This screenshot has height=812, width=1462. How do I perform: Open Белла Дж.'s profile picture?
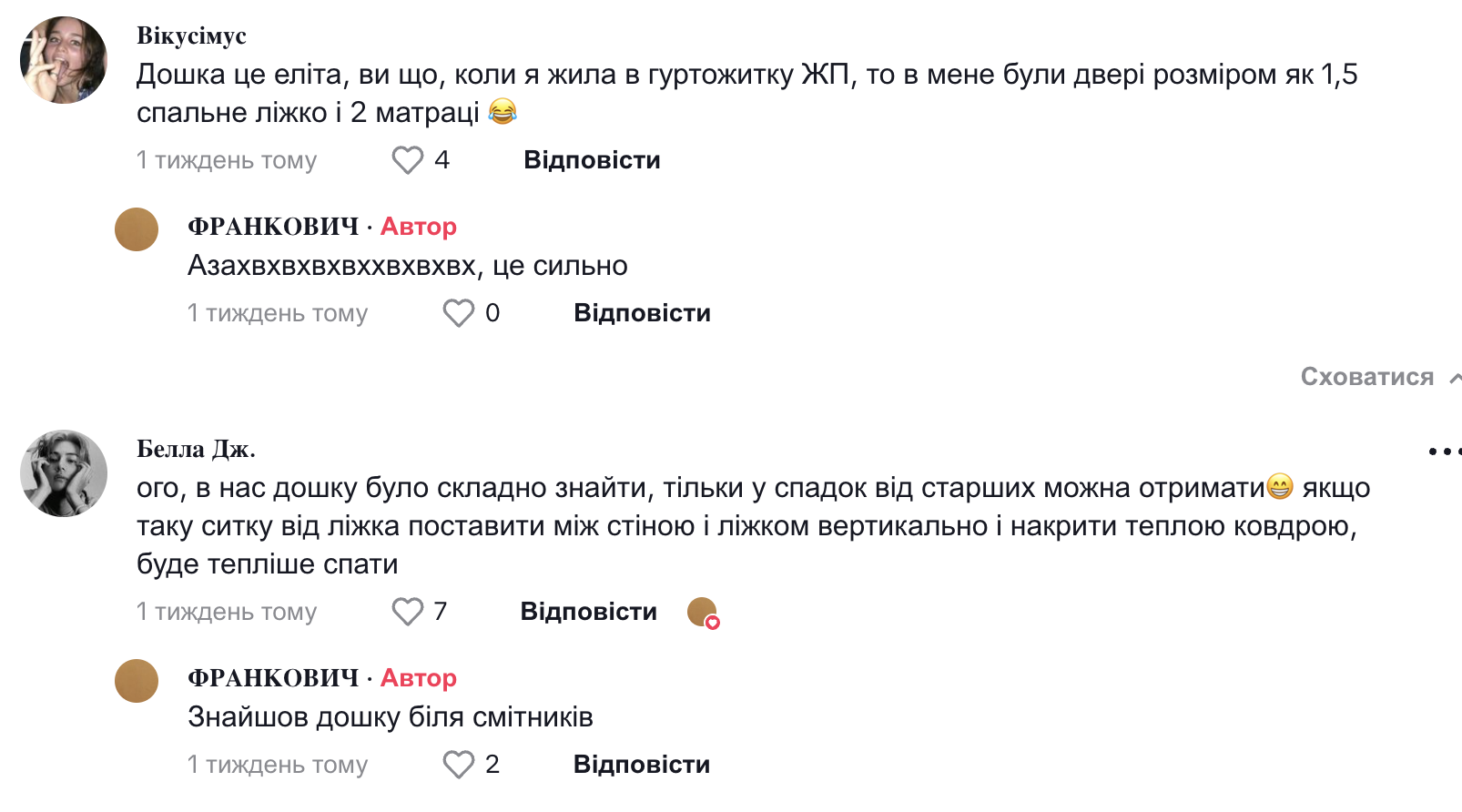click(64, 473)
